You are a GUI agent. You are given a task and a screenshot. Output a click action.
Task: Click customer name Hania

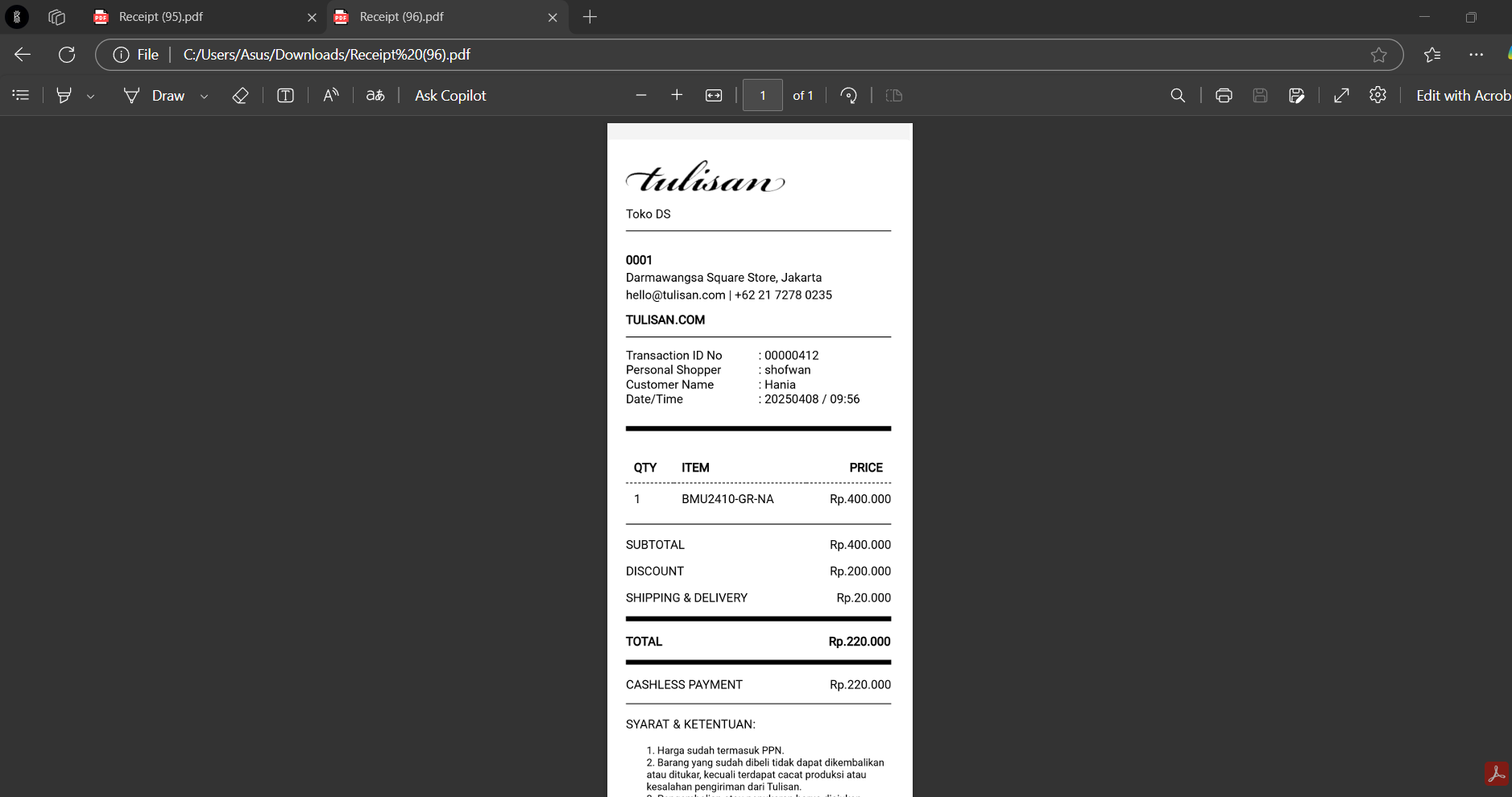[x=780, y=385]
